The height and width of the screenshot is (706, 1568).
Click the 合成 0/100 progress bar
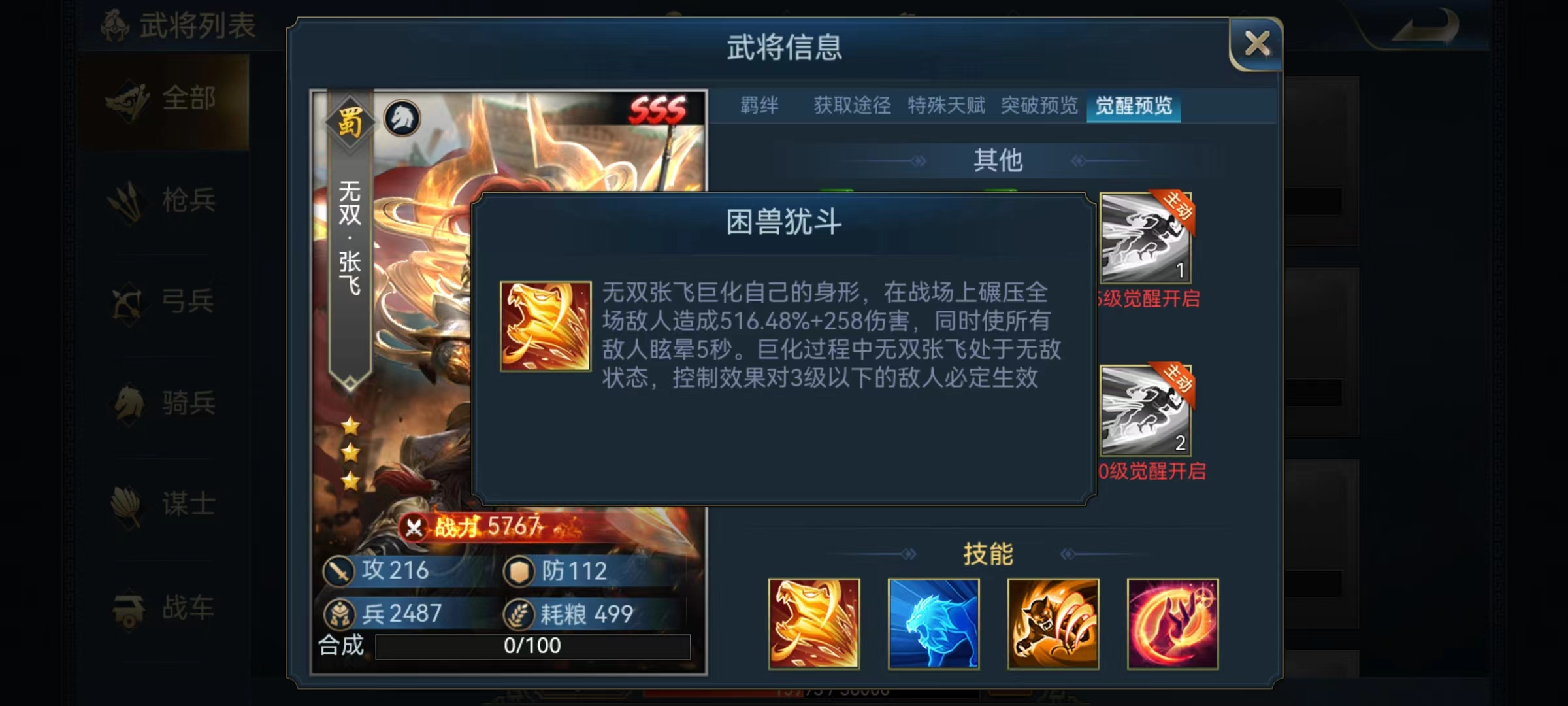532,646
